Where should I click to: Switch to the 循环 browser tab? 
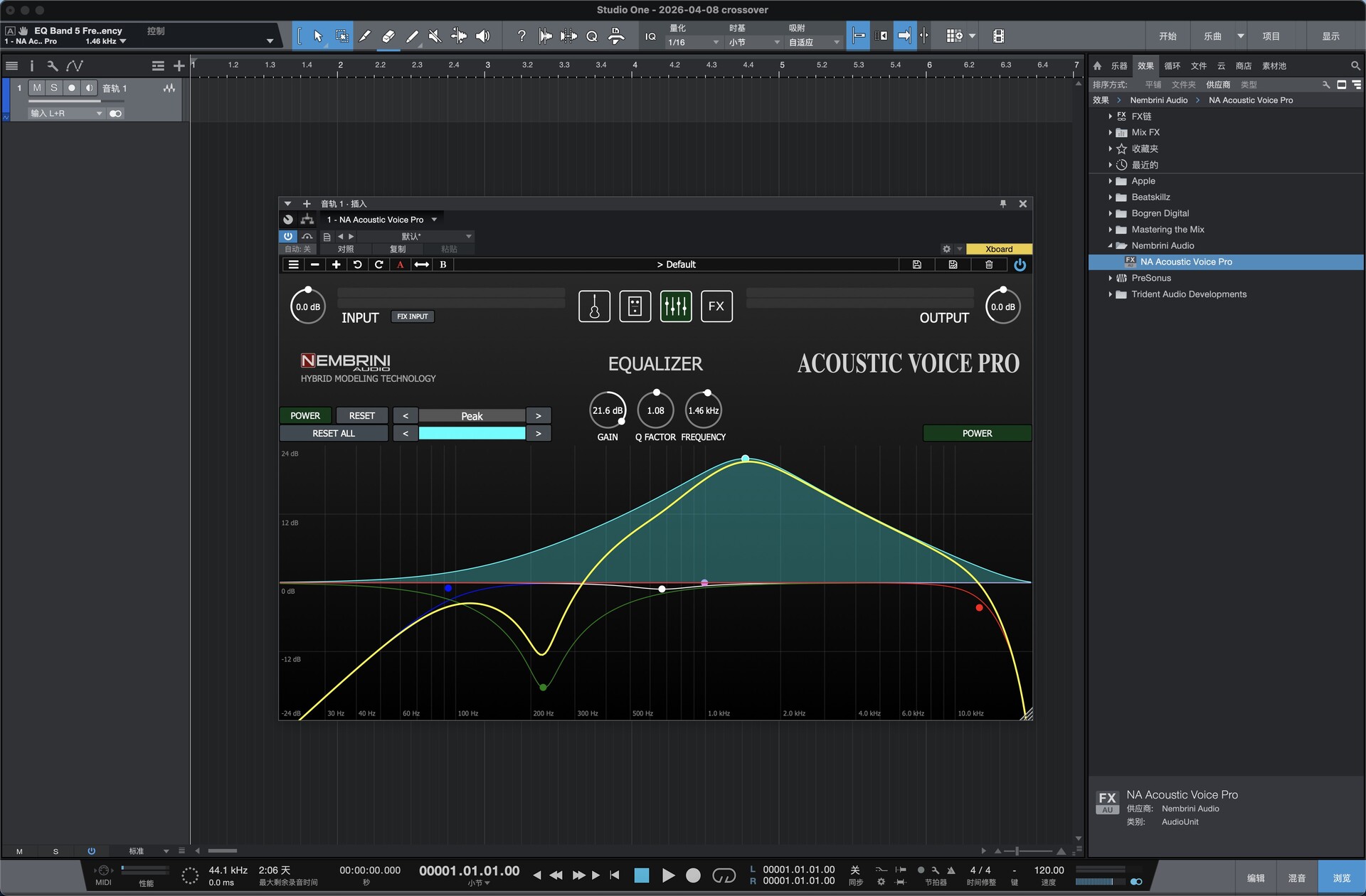(1172, 66)
